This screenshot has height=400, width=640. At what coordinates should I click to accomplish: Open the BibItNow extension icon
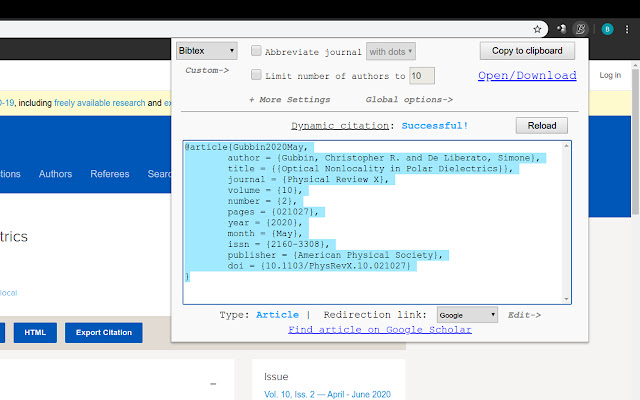click(582, 29)
